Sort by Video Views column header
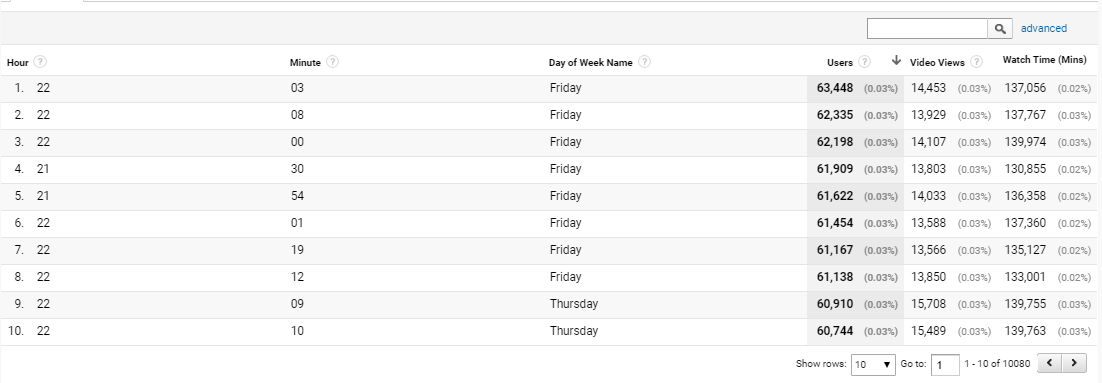The width and height of the screenshot is (1102, 383). (x=937, y=63)
